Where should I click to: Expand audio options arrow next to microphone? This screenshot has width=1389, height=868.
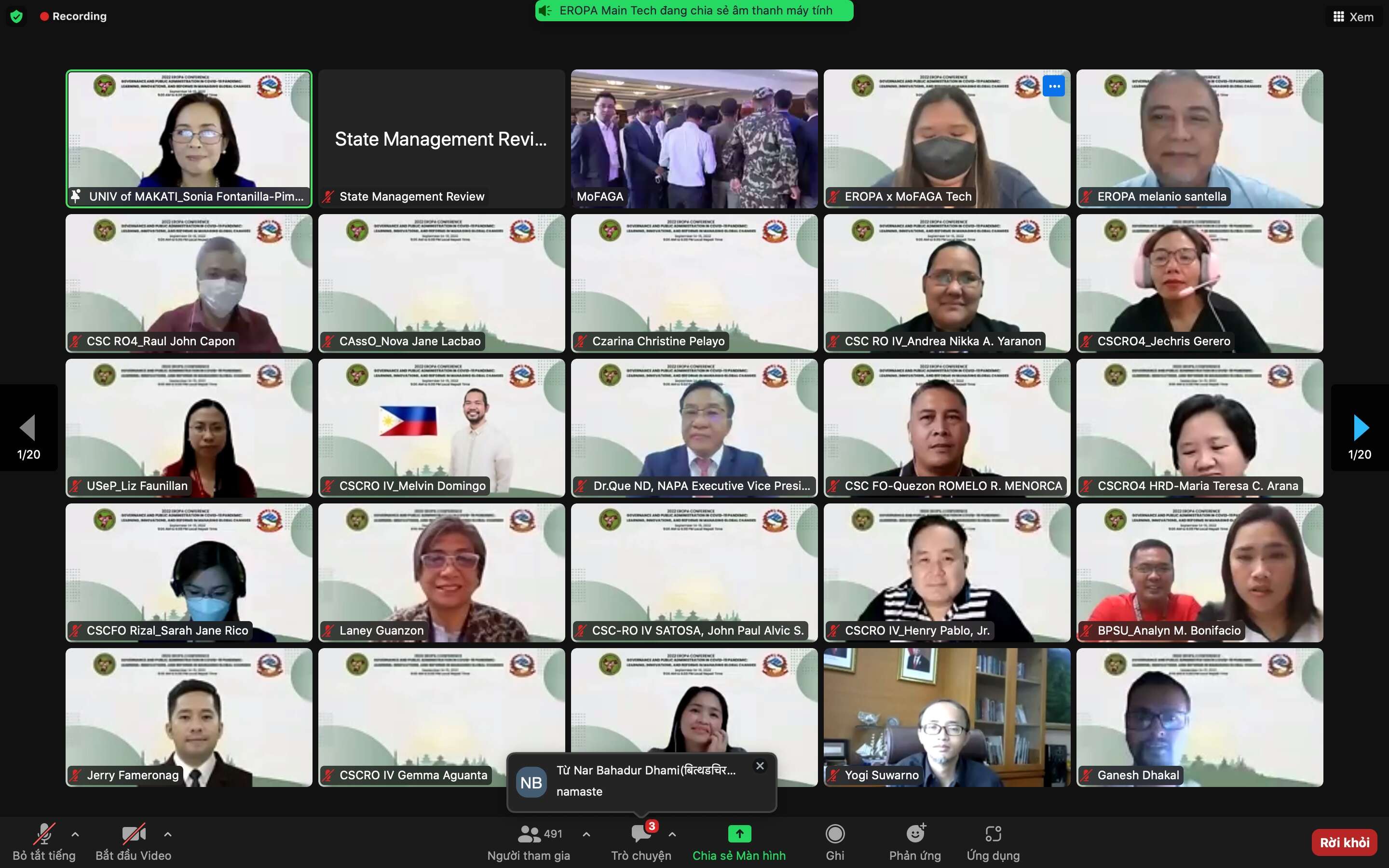click(75, 834)
